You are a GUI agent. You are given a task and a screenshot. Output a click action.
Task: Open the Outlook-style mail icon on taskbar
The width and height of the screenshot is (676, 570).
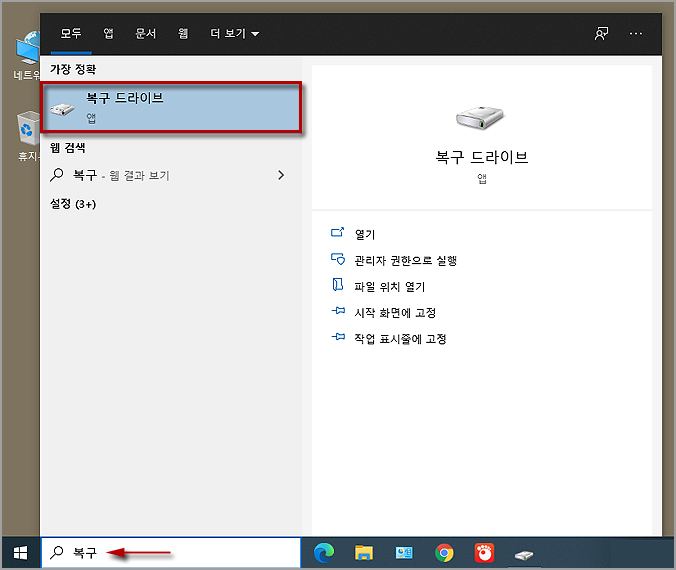point(404,553)
